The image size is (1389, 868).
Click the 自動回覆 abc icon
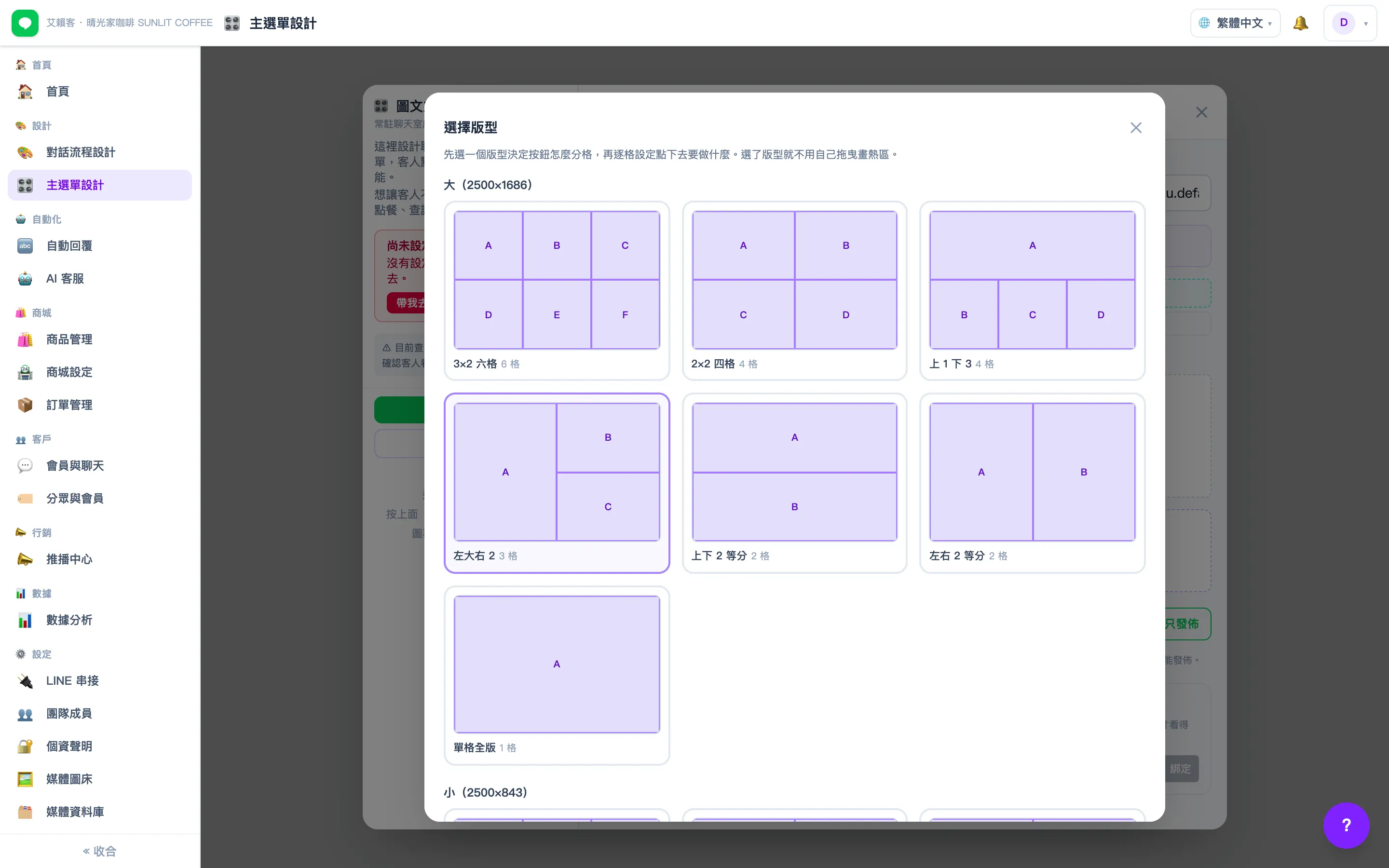point(25,246)
